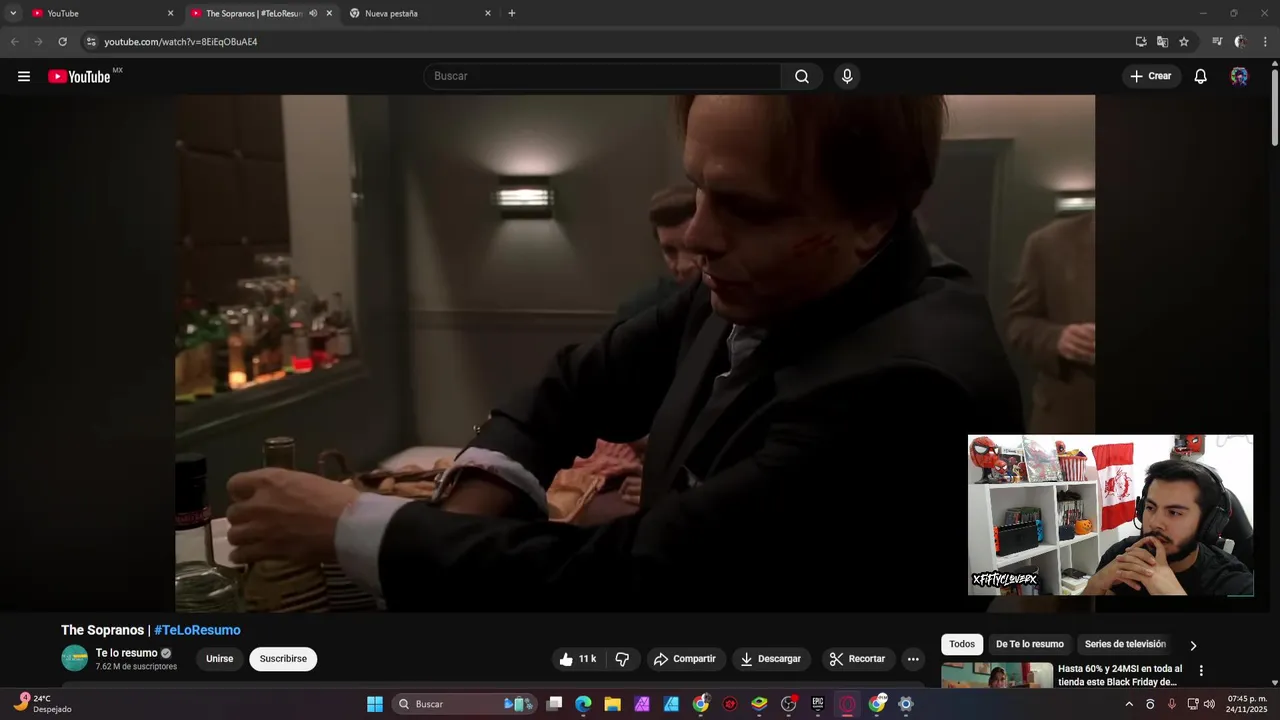Go to the YouTube home logo
The width and height of the screenshot is (1280, 720).
(79, 76)
